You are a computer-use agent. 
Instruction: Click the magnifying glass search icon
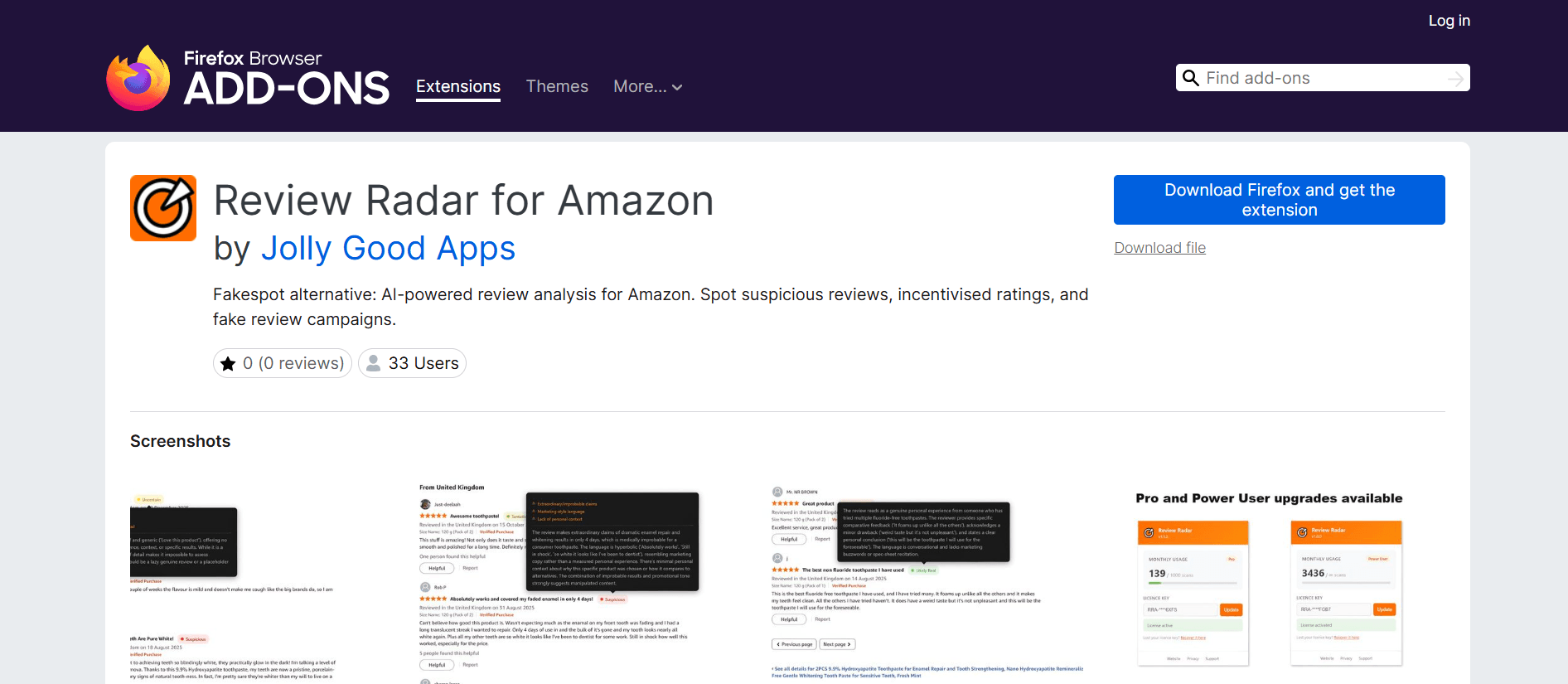coord(1191,78)
